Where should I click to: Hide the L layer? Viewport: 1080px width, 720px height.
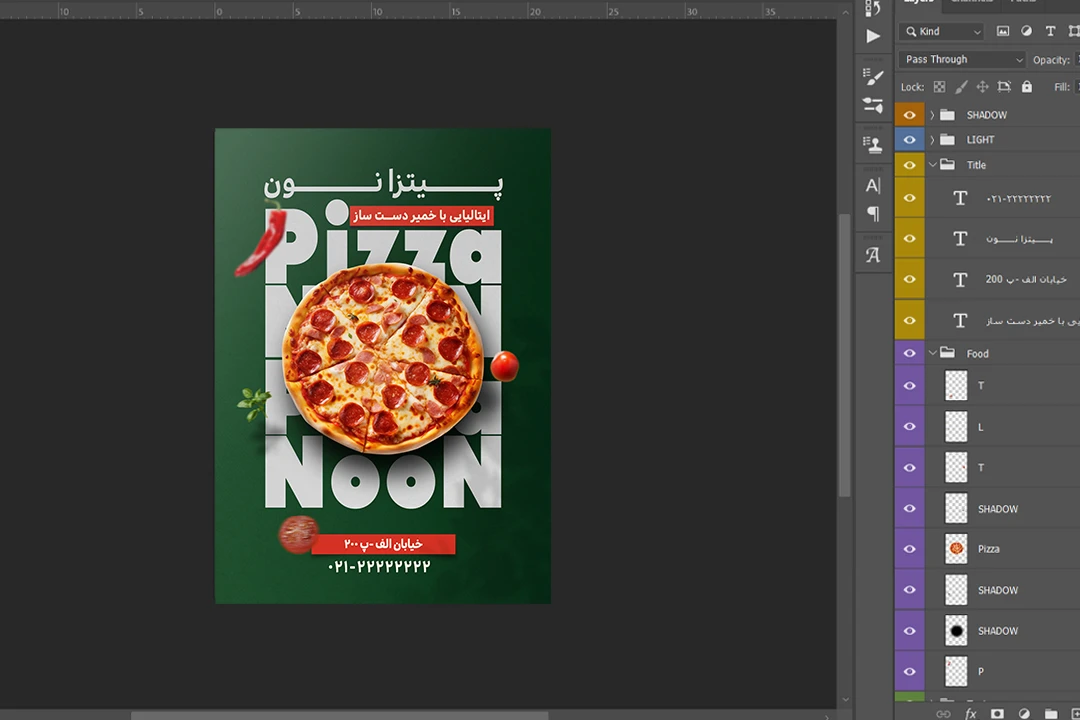point(909,426)
